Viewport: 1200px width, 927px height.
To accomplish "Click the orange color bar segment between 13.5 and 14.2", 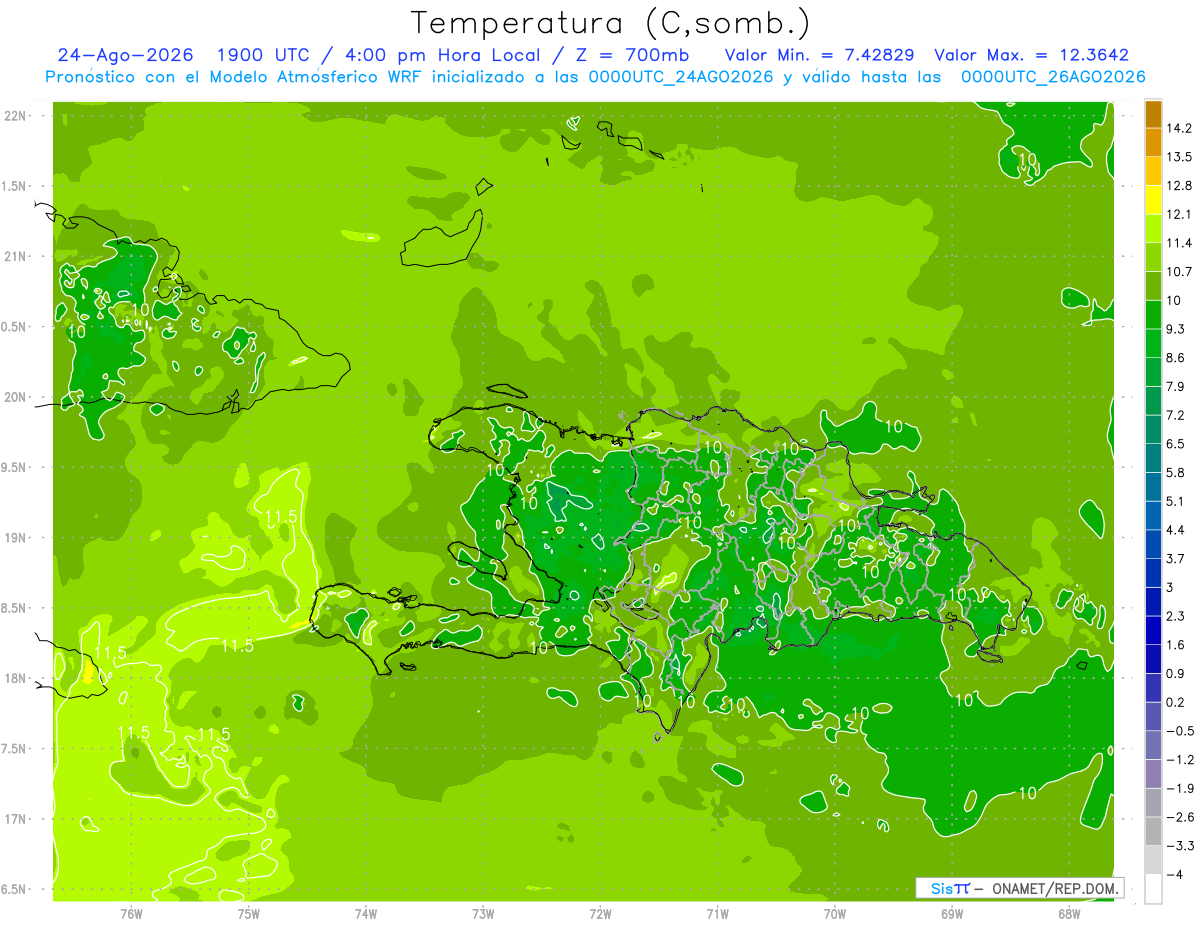I will coord(1153,142).
